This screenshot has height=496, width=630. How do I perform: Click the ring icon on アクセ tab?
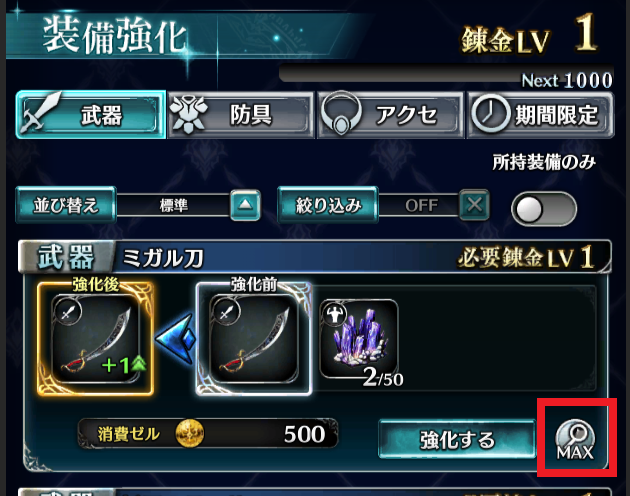tap(341, 114)
